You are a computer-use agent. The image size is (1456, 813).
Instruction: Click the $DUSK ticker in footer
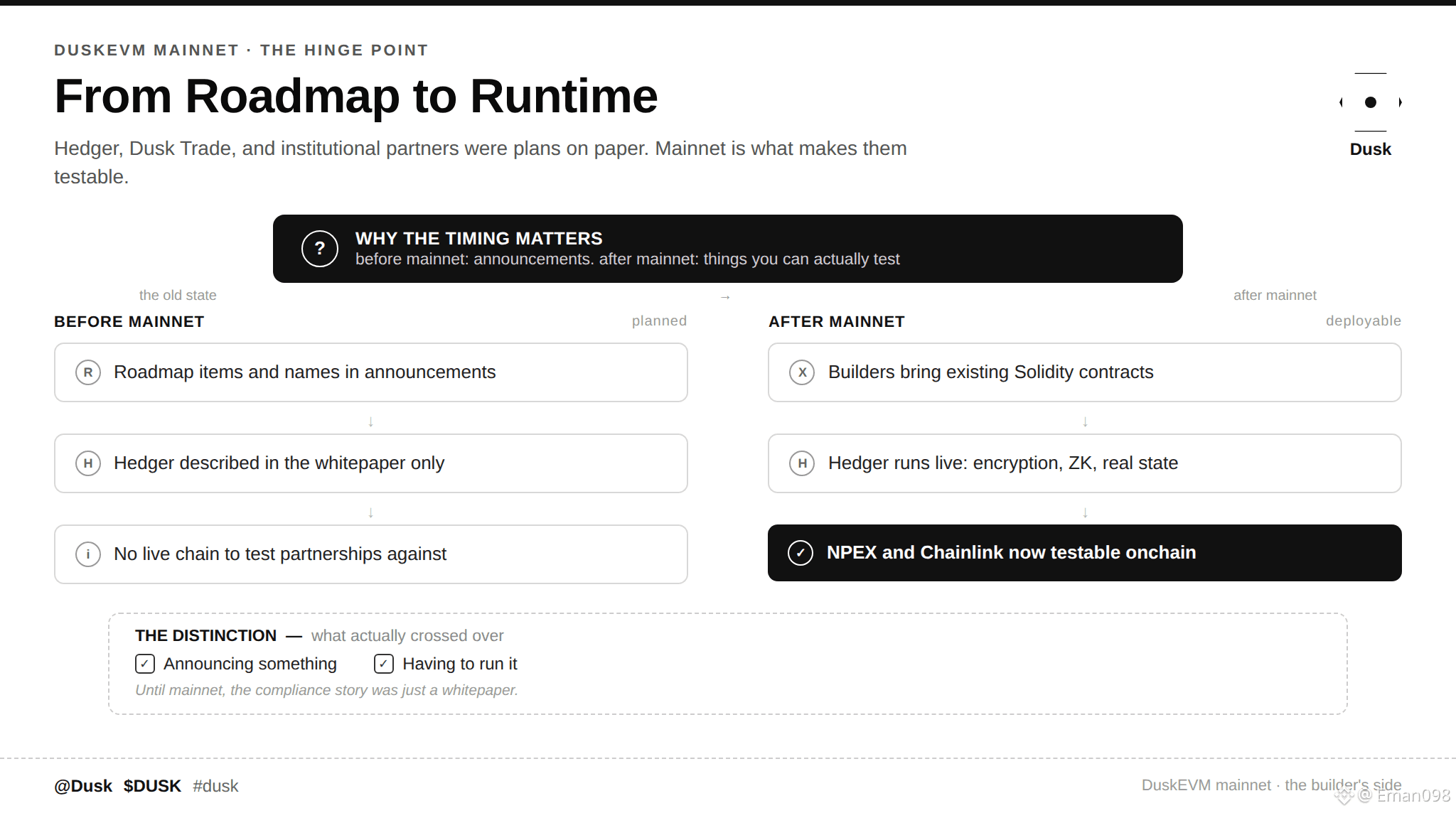[x=152, y=786]
